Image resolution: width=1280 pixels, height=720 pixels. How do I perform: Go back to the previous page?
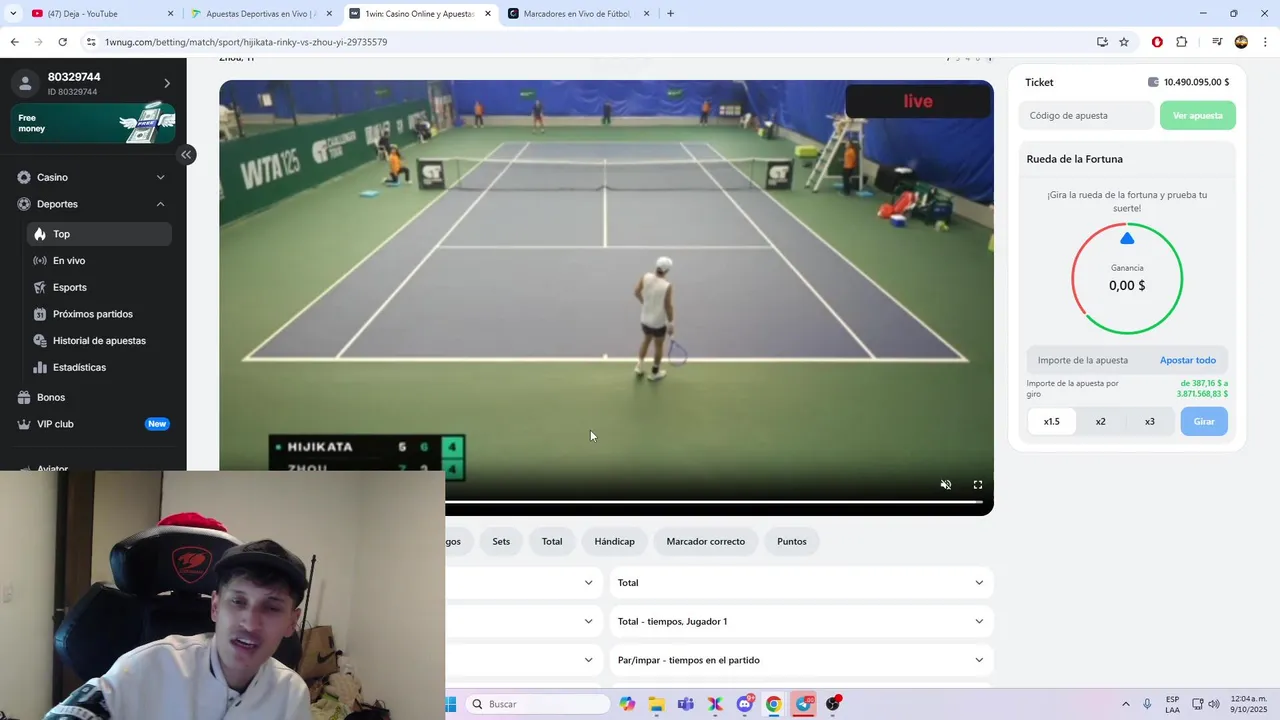(x=14, y=42)
